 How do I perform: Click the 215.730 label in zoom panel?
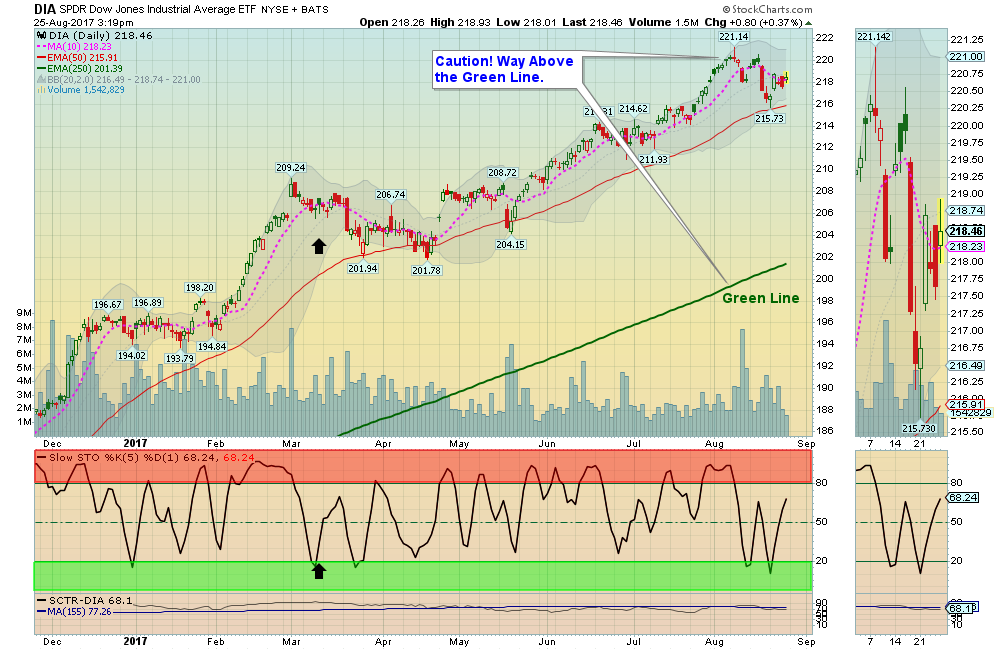[919, 429]
